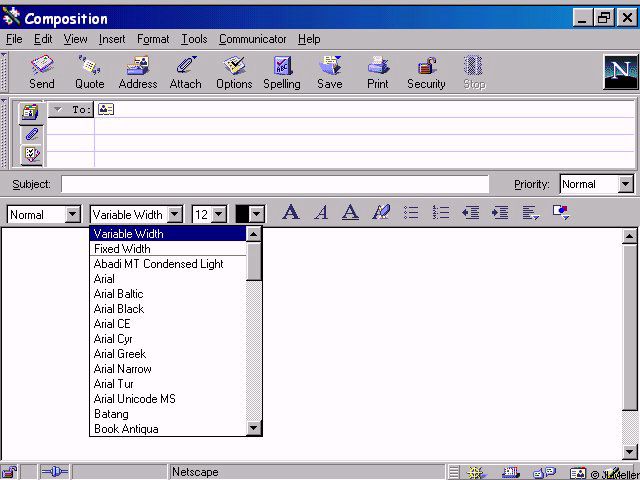This screenshot has height=480, width=640.
Task: Choose the Book Antiqua font
Action: click(168, 429)
